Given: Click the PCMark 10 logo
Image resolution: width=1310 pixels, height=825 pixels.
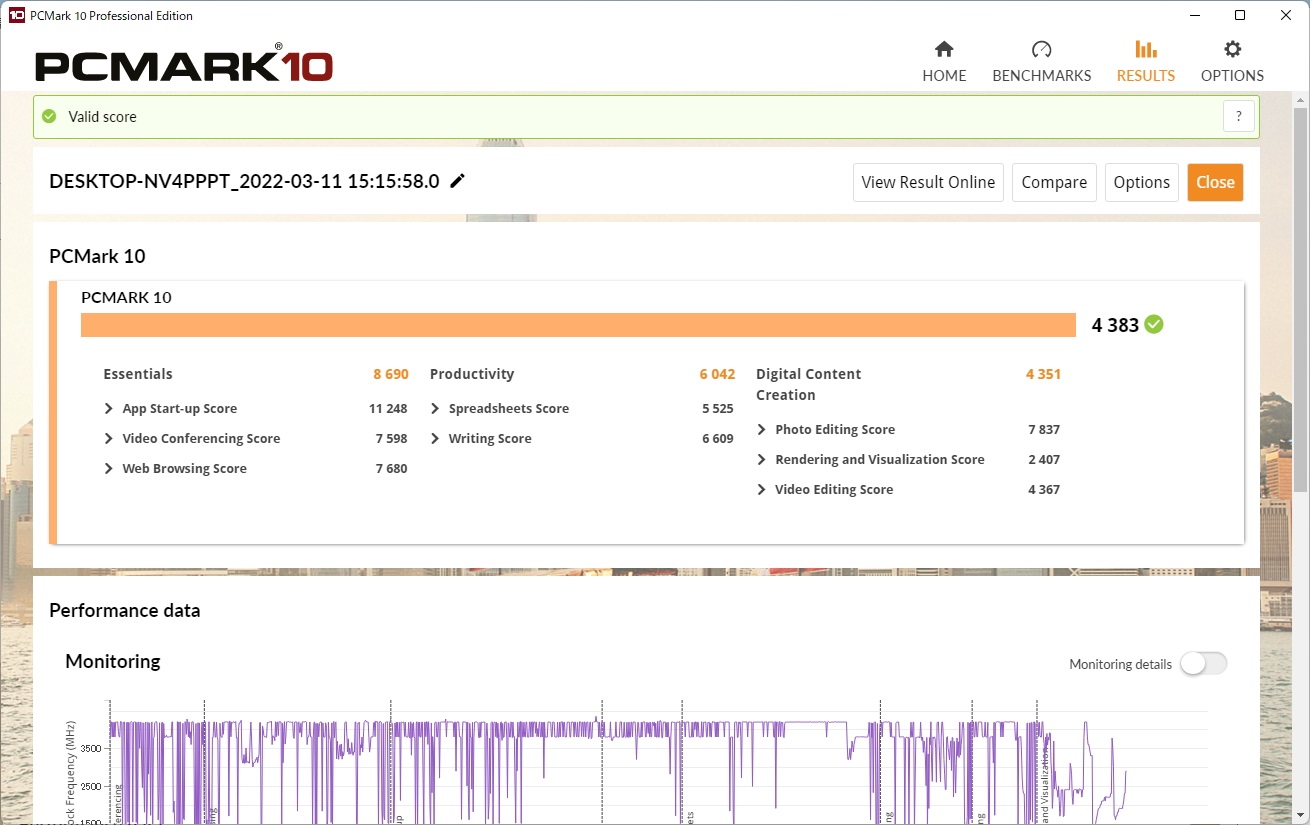Looking at the screenshot, I should pyautogui.click(x=184, y=65).
